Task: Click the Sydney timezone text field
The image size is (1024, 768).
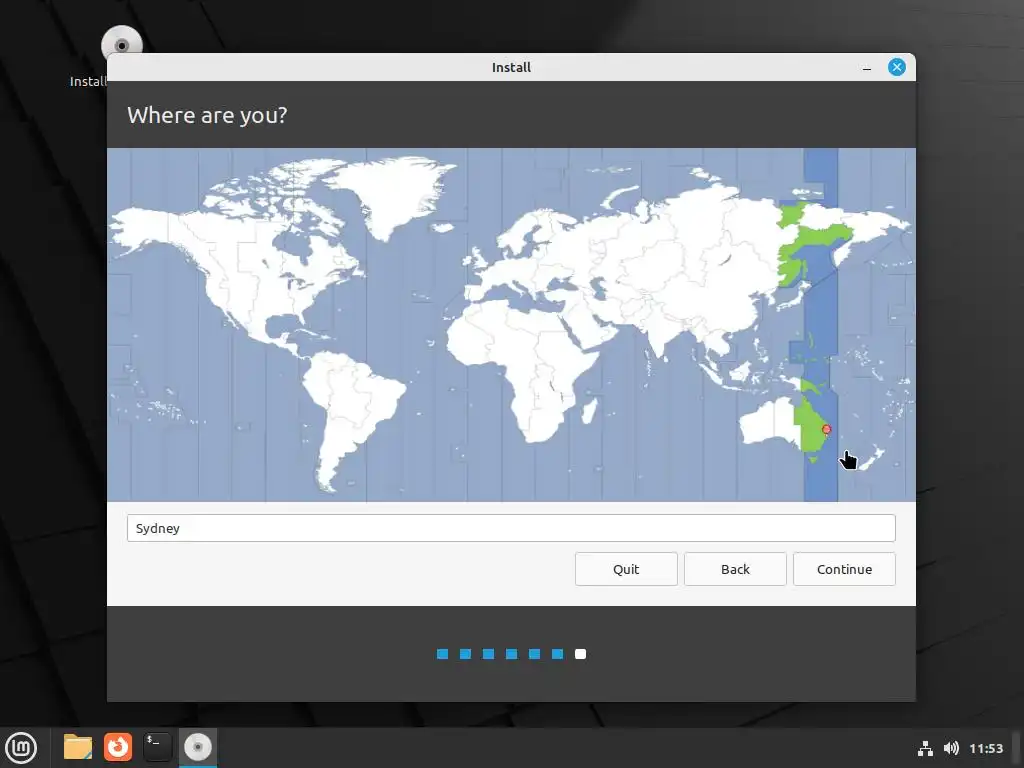Action: coord(511,528)
